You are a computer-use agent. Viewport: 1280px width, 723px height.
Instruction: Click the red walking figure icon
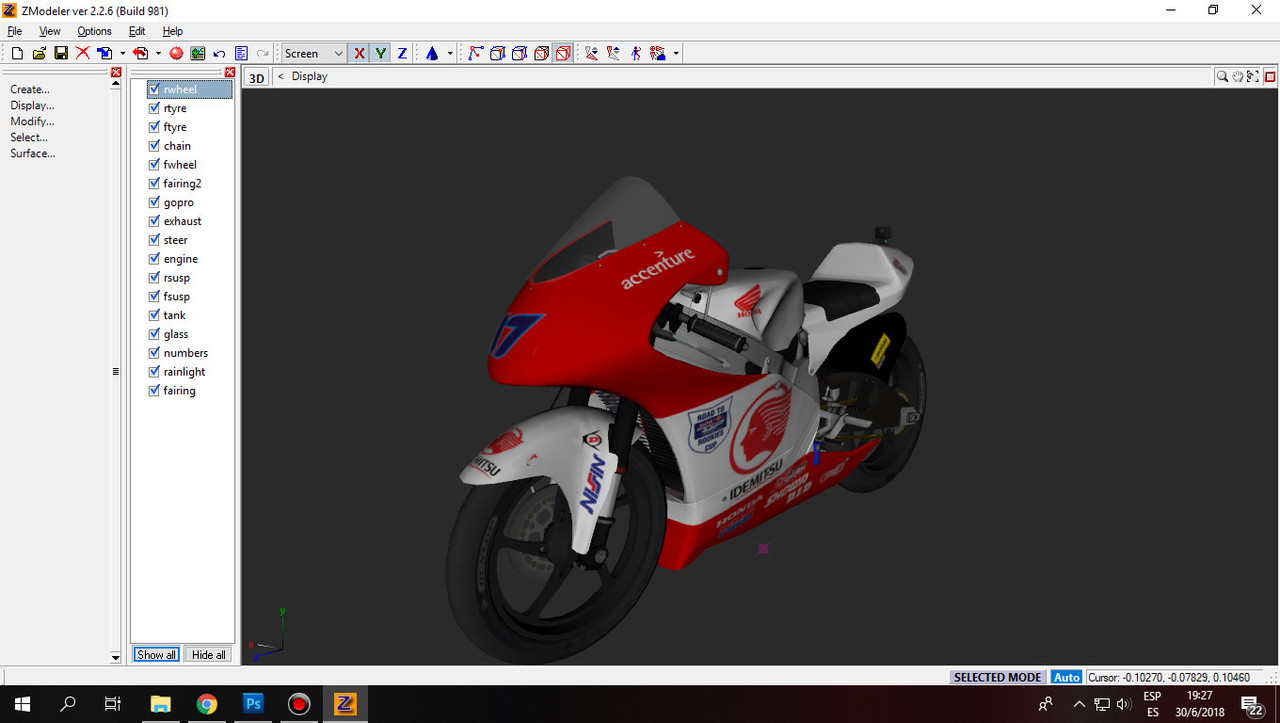635,53
